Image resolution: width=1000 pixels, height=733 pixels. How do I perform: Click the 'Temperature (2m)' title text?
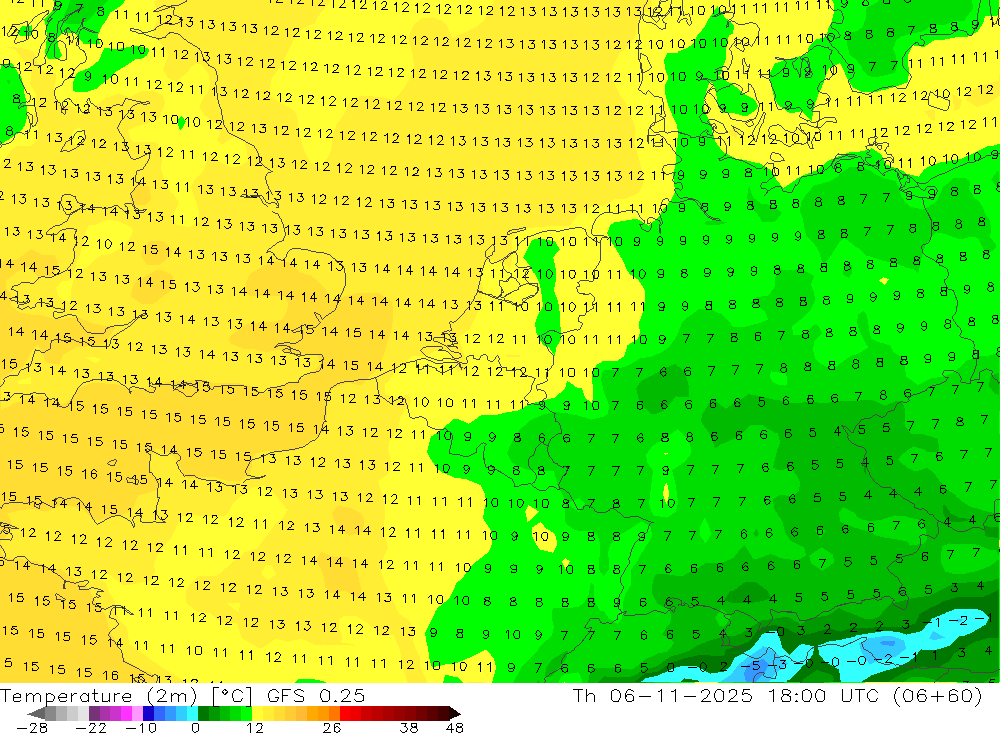point(98,696)
